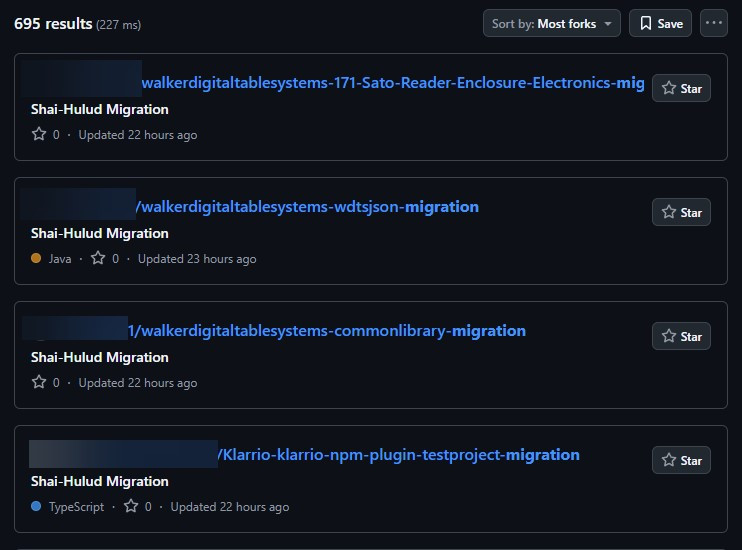Click the orange Java language dot
Image resolution: width=742 pixels, height=550 pixels.
(x=36, y=258)
